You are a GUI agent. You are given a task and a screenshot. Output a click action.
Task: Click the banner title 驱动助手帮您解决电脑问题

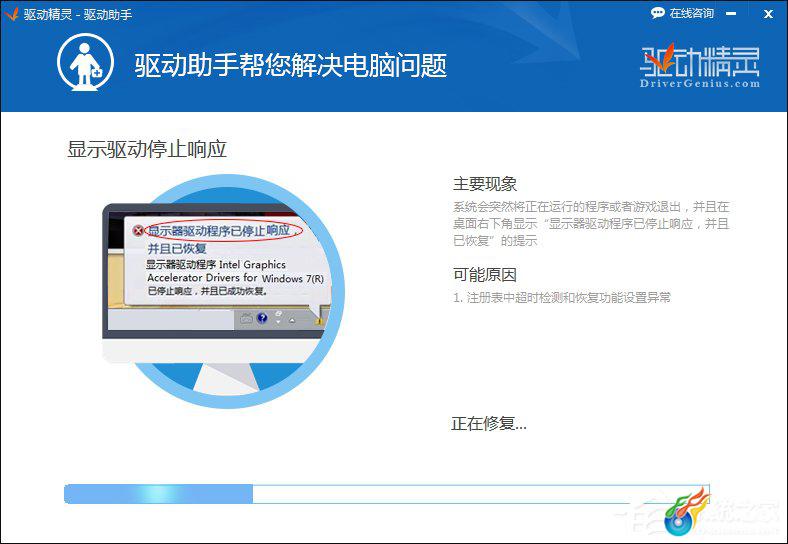(290, 65)
